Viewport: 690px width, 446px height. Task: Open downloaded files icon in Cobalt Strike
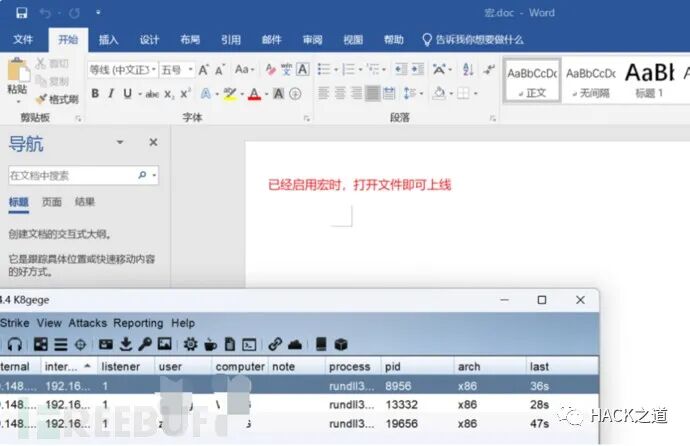tap(126, 344)
